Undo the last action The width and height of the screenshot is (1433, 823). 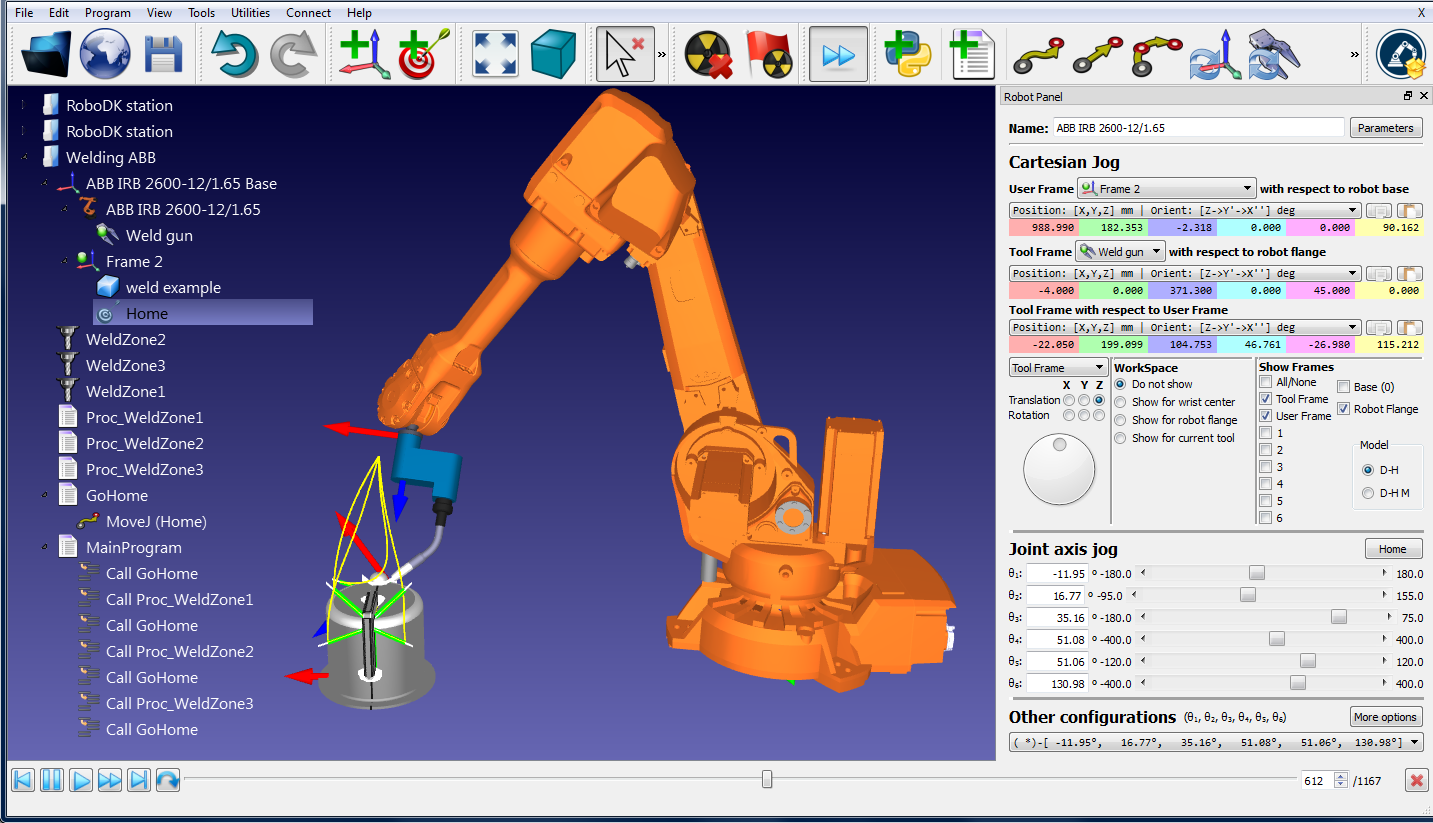[234, 52]
